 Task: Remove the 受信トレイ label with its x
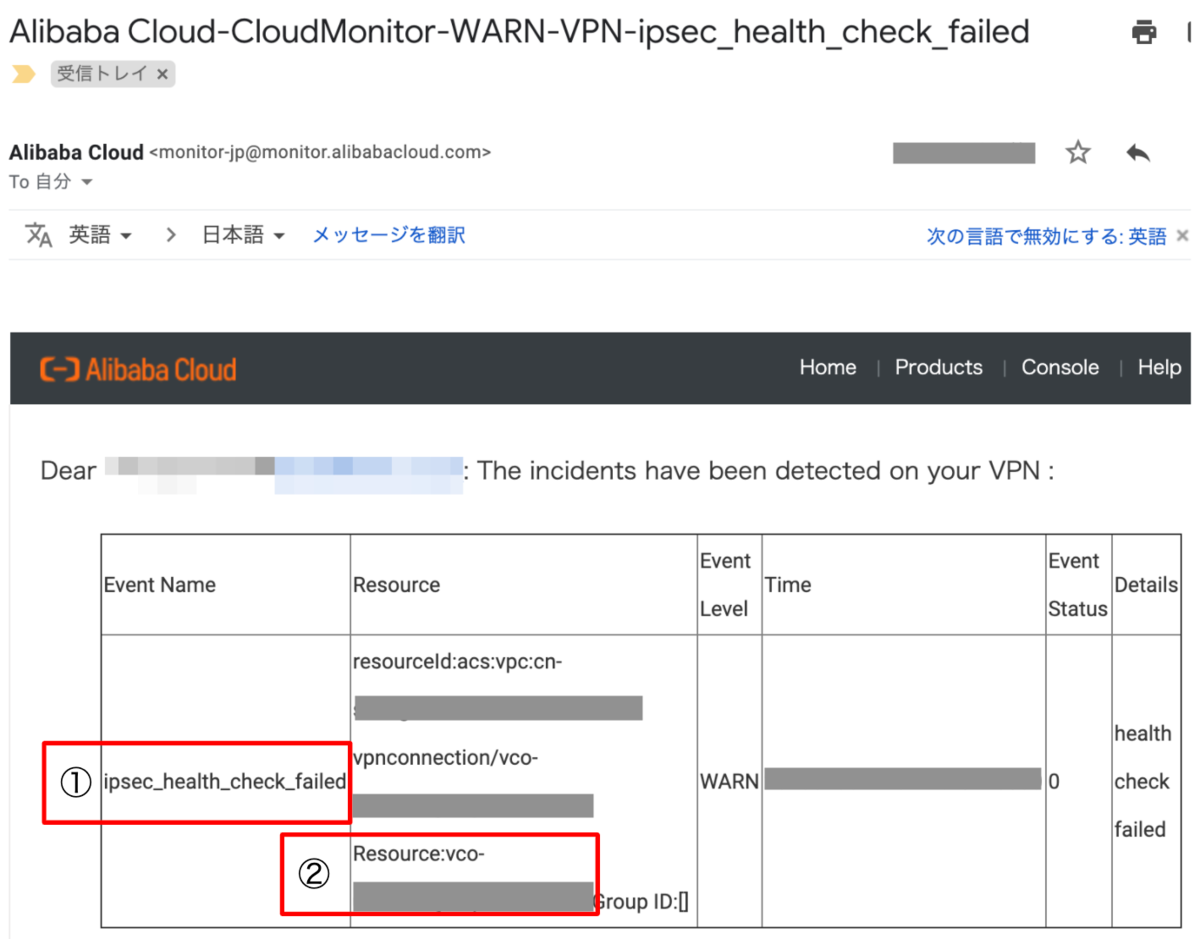(162, 74)
